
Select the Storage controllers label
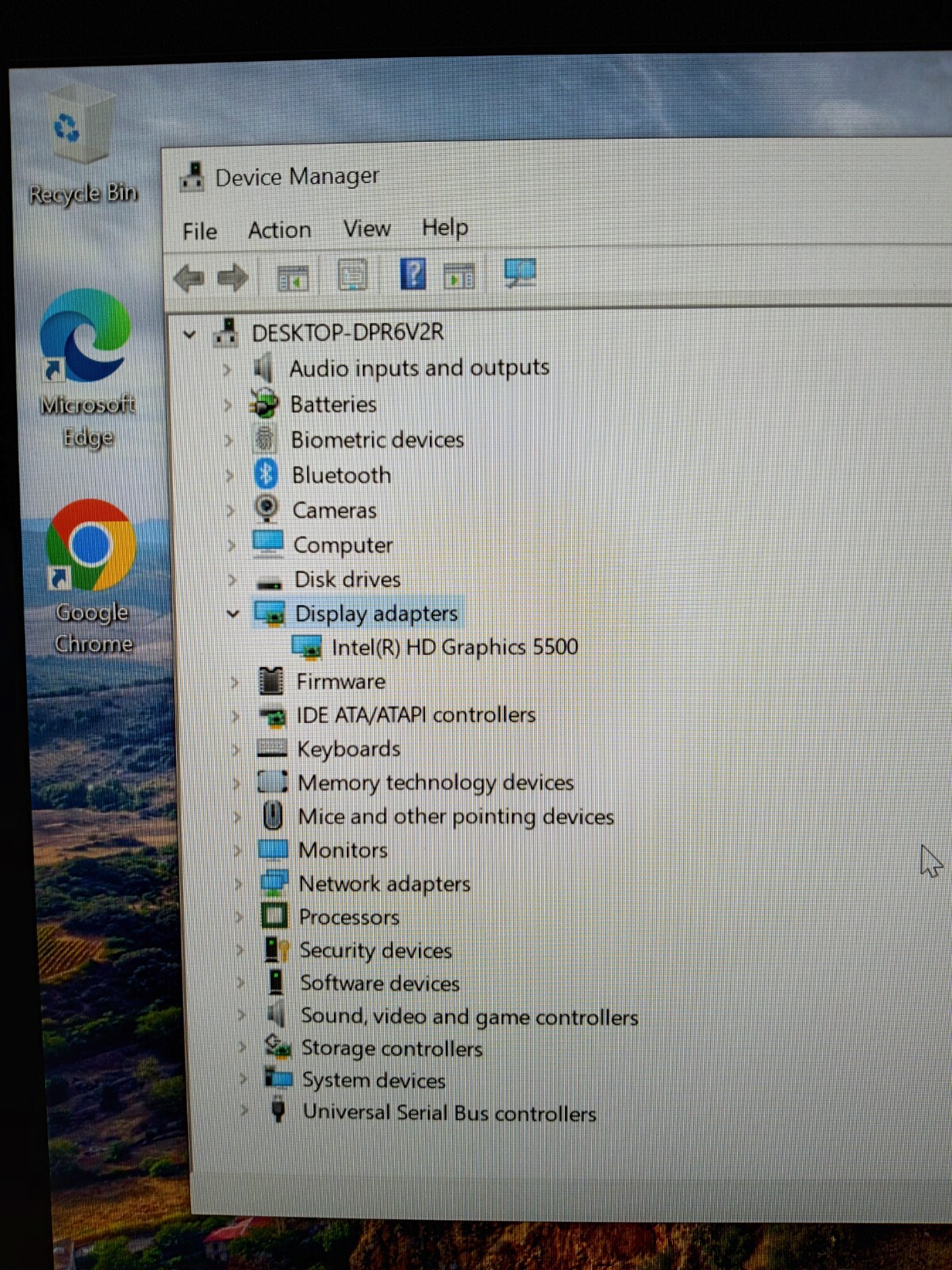point(391,1048)
